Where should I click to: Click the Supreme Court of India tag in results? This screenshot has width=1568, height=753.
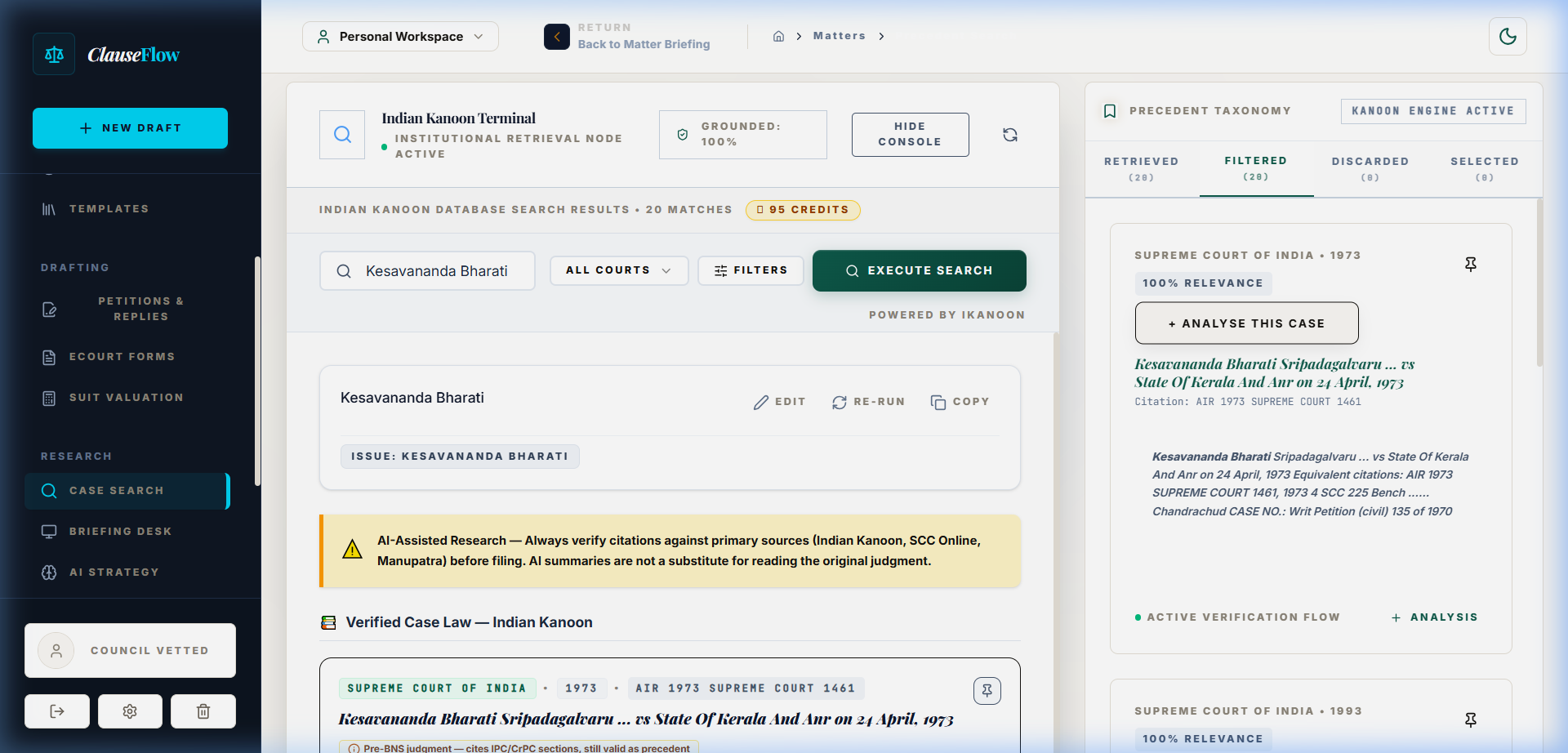click(x=437, y=688)
